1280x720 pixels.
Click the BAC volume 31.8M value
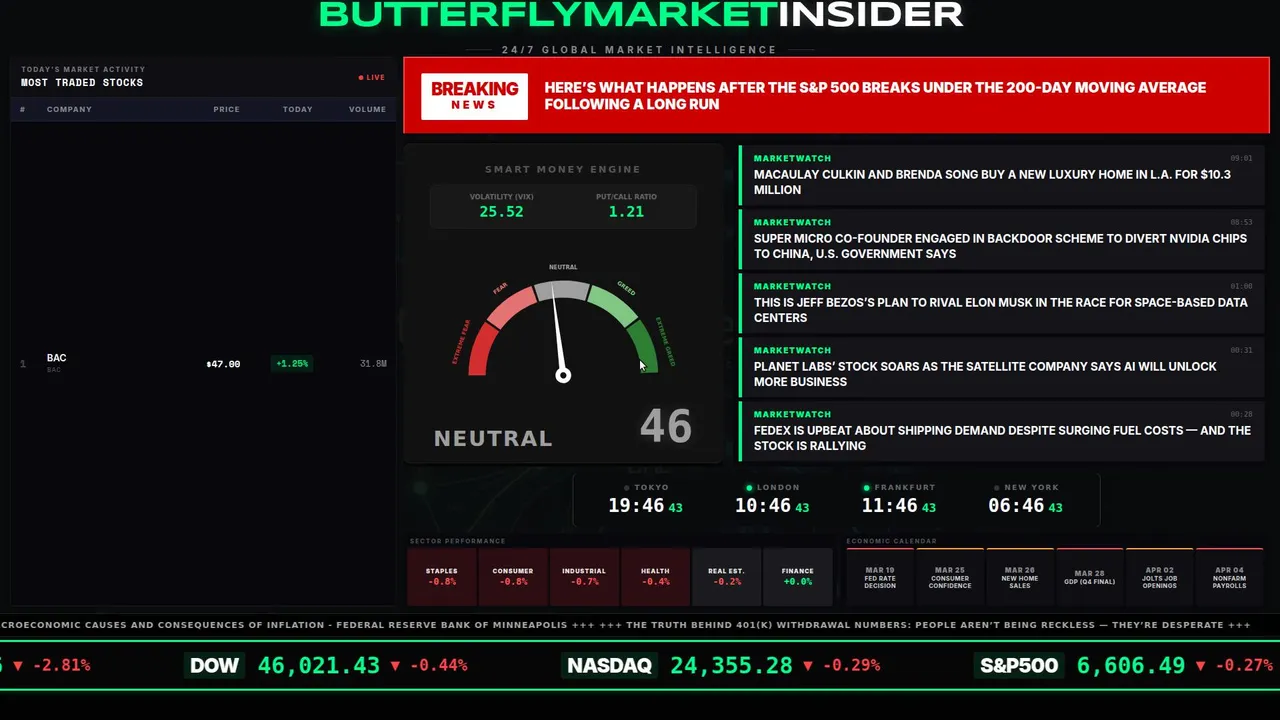373,364
